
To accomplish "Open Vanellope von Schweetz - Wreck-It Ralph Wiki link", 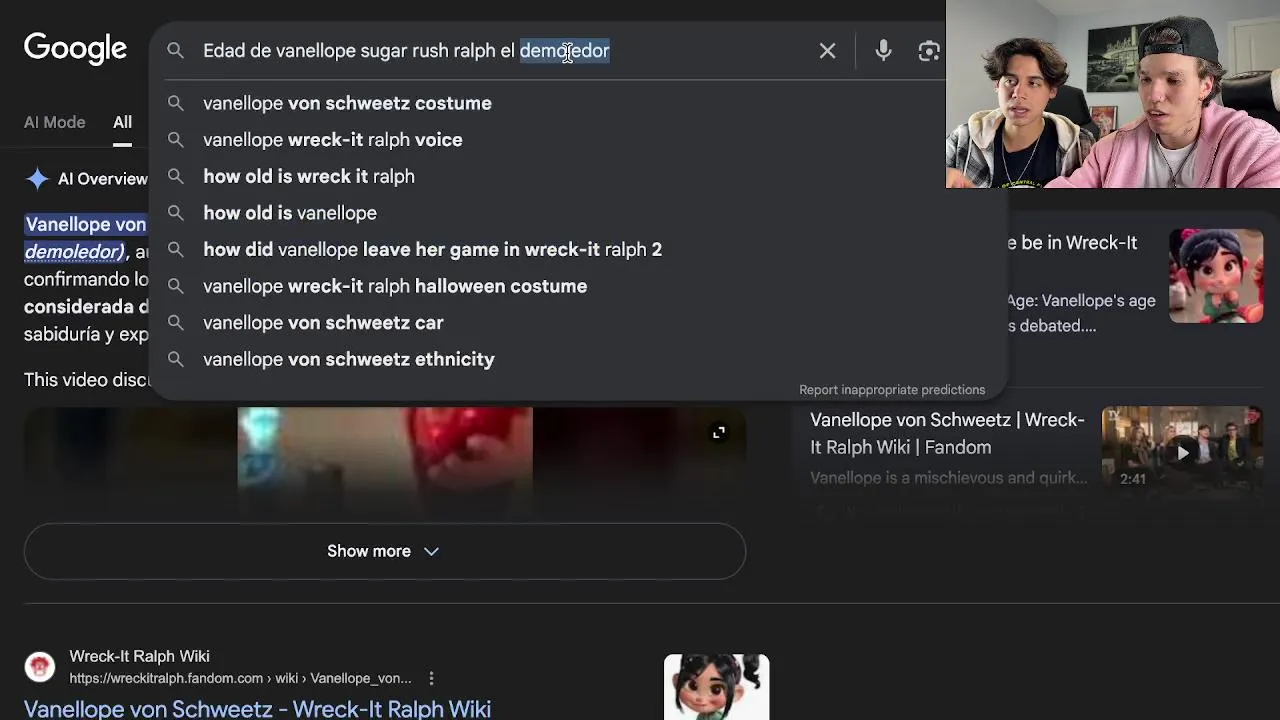I will point(257,709).
